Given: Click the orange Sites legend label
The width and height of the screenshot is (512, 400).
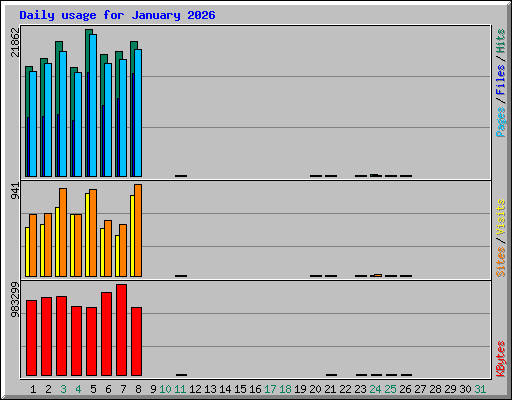Looking at the screenshot, I should click(500, 262).
